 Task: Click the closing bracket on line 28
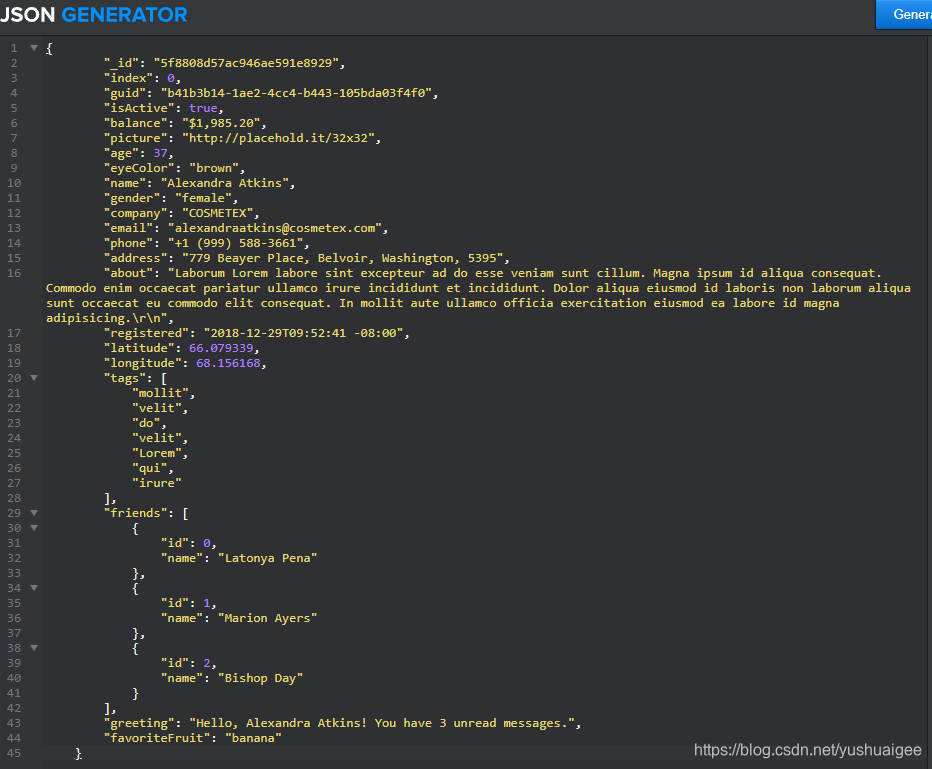point(107,498)
